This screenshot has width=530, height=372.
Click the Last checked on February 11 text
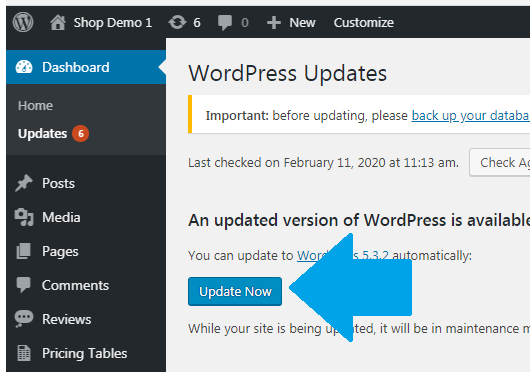coord(323,163)
